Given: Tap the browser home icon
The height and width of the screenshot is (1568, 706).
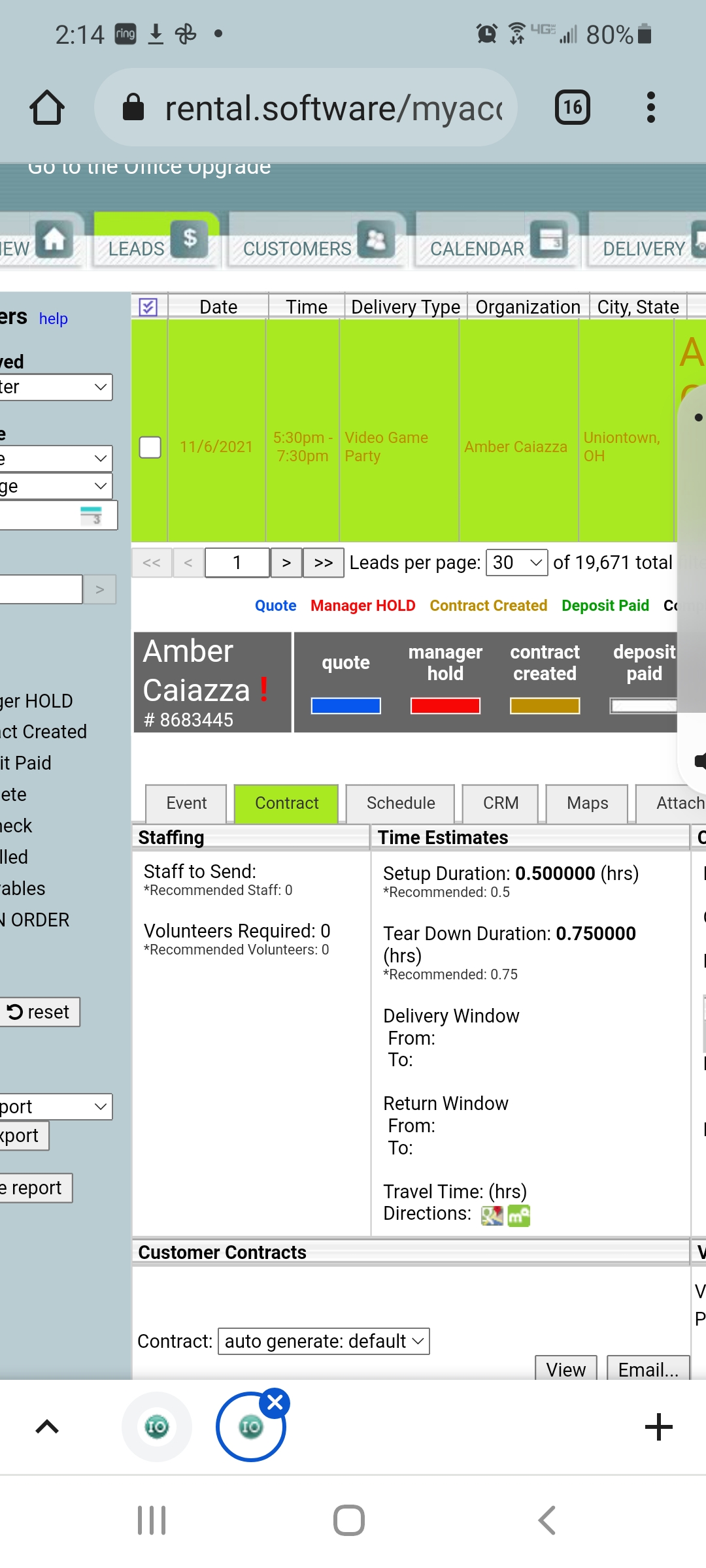Looking at the screenshot, I should [47, 108].
